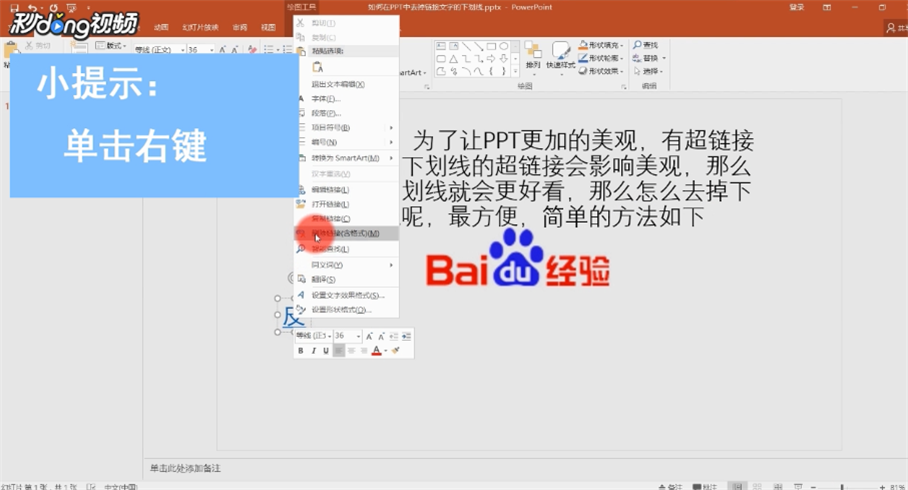
Task: Choose 退出文本编辑 exit text edit item
Action: coord(346,85)
